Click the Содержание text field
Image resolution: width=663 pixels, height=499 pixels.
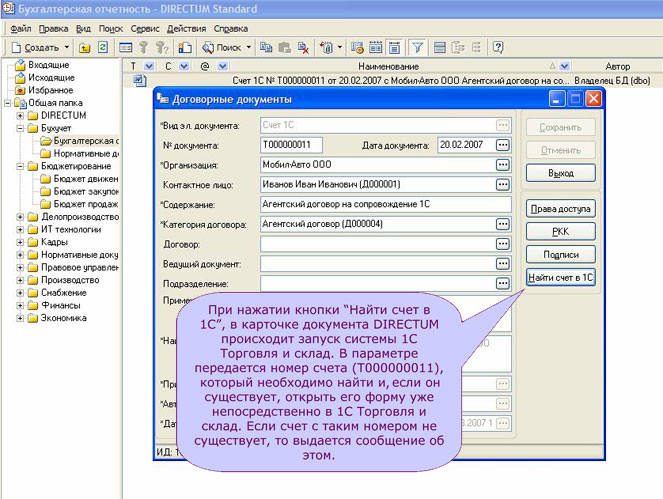pyautogui.click(x=386, y=204)
